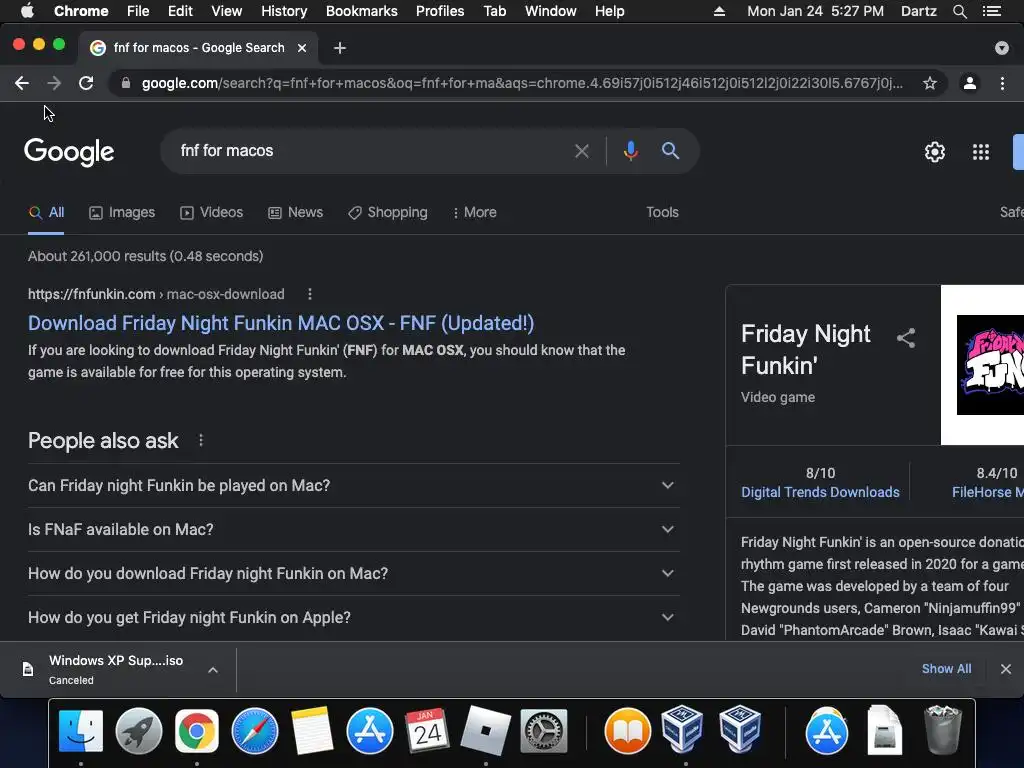The width and height of the screenshot is (1024, 768).
Task: Close the 'fnf for macos' tab
Action: click(x=302, y=48)
